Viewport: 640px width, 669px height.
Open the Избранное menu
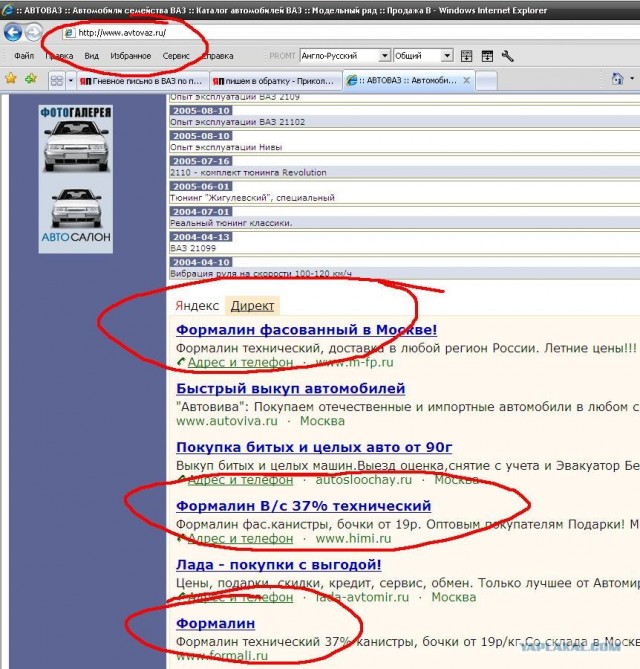click(x=131, y=56)
